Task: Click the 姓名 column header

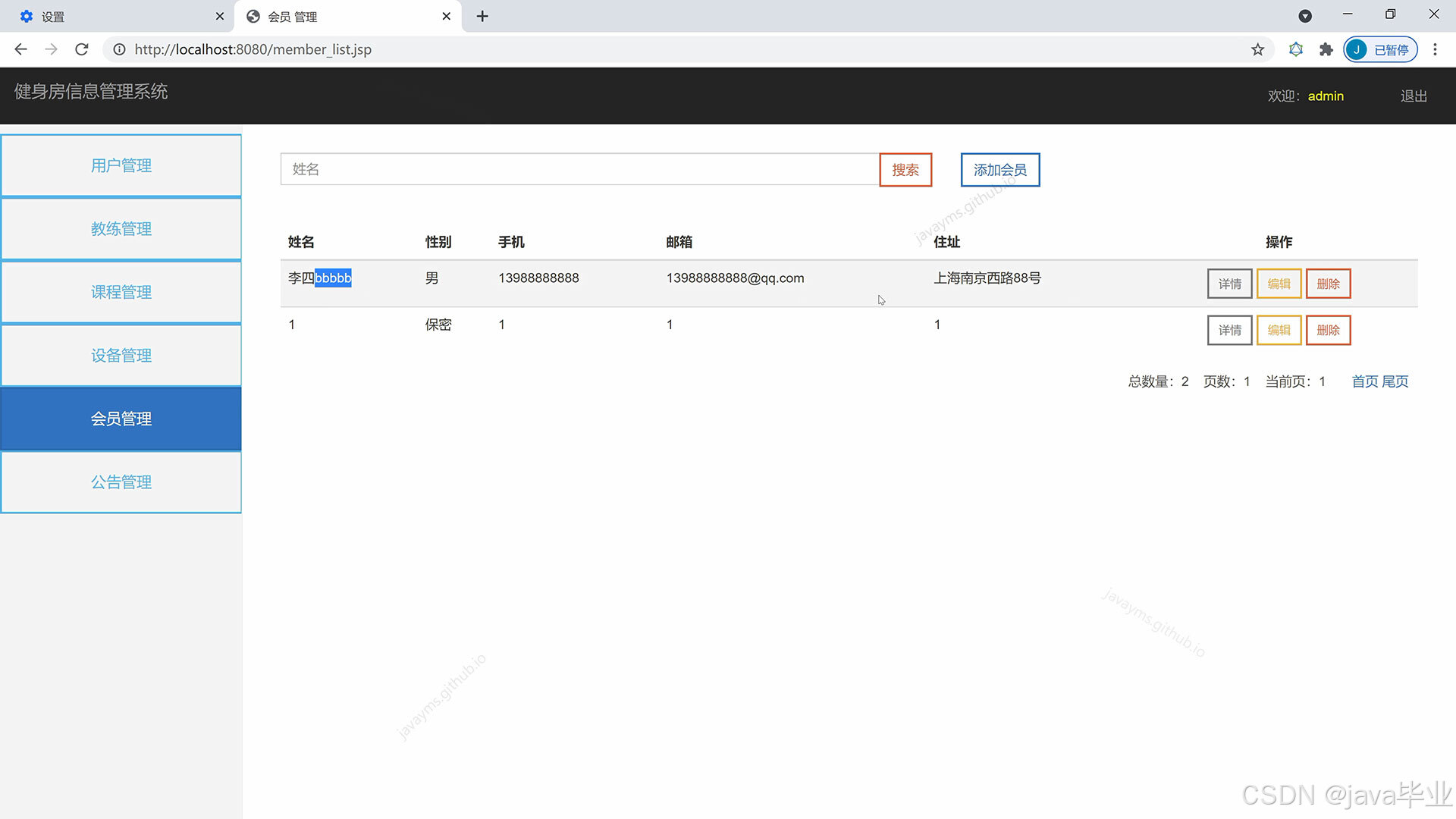Action: (301, 242)
